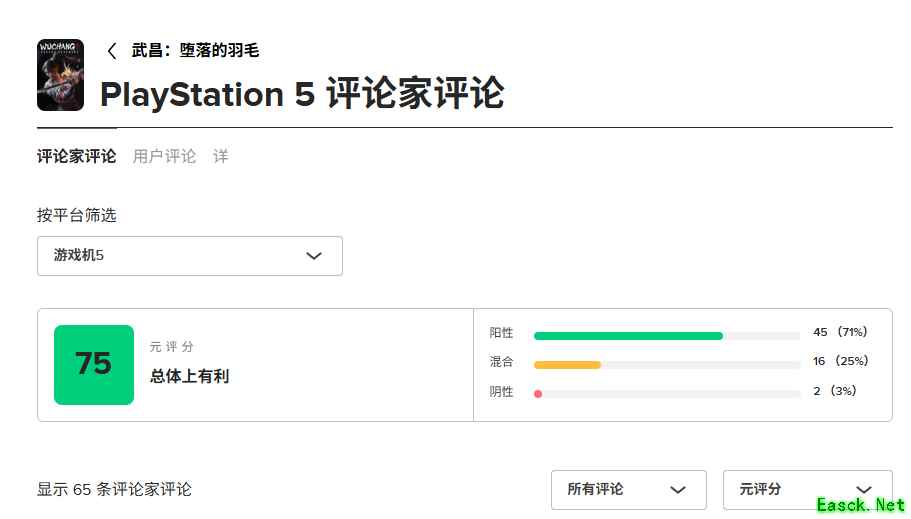Click the green 阳性 reviews bar
This screenshot has width=911, height=519.
(628, 336)
